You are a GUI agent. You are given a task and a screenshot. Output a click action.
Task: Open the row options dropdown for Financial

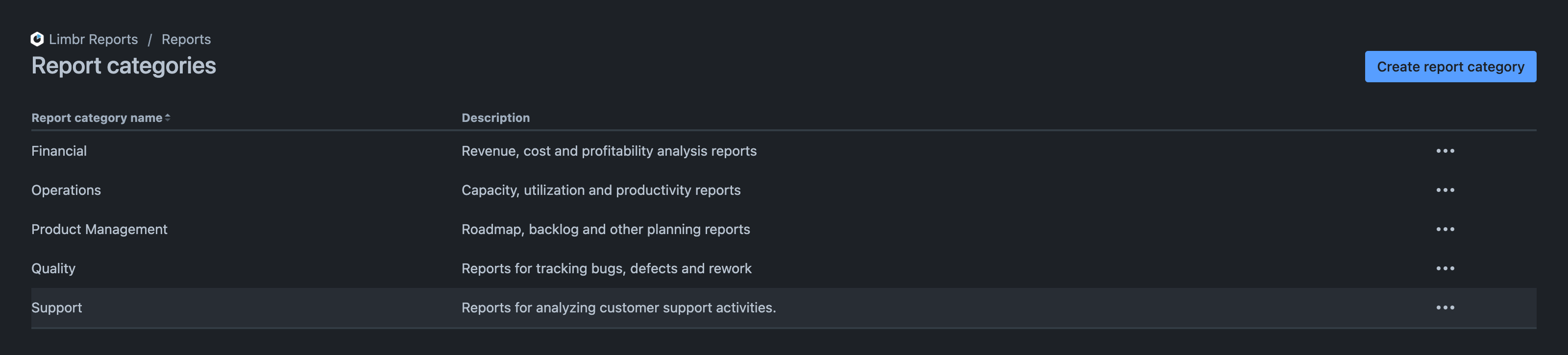point(1446,151)
